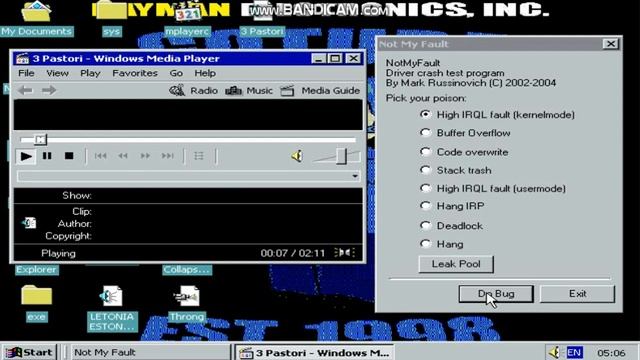Click the volume slider handle
Screen dimensions: 640x360
341,156
